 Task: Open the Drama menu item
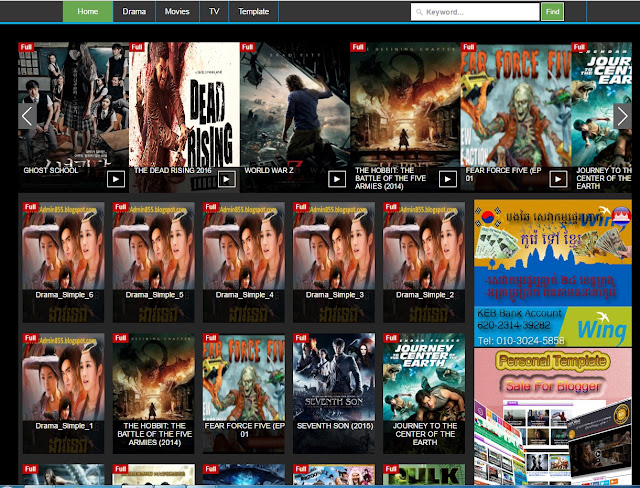134,11
